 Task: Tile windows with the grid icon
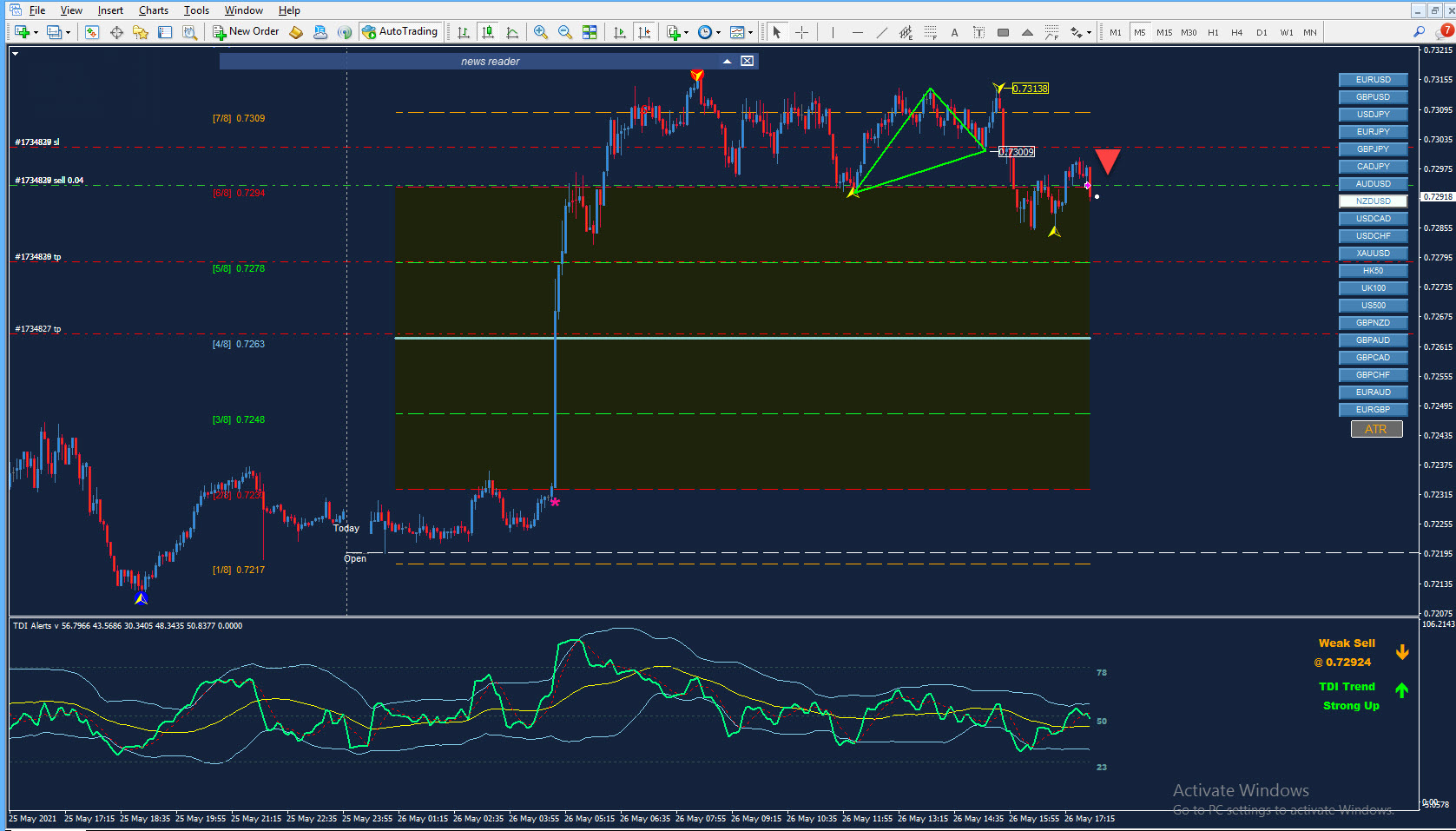[x=590, y=32]
